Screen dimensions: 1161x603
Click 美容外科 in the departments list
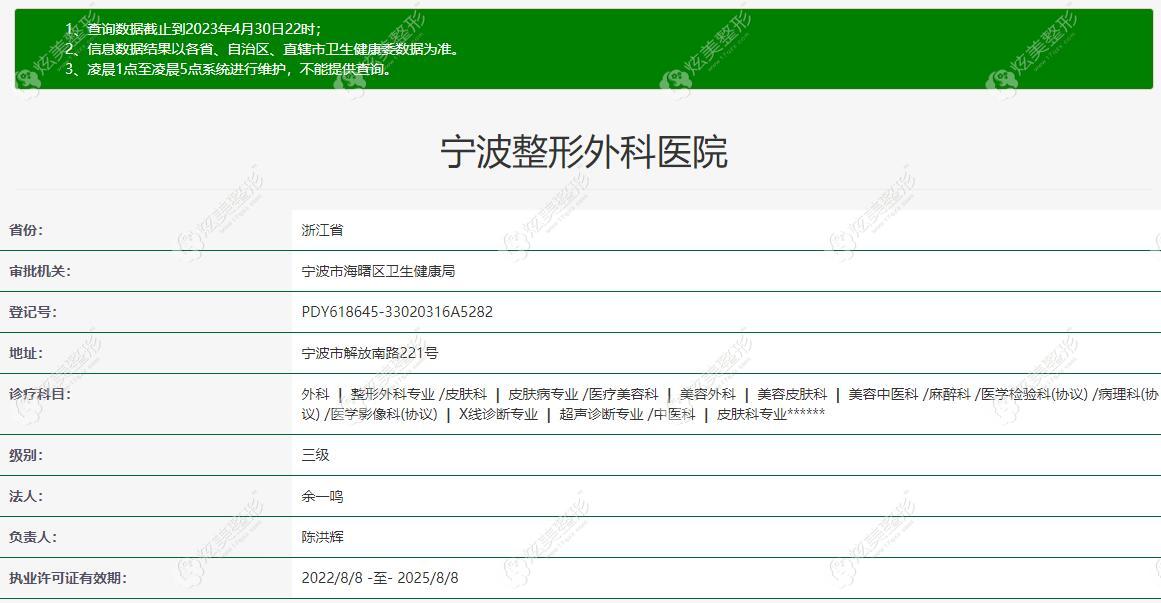pyautogui.click(x=707, y=394)
